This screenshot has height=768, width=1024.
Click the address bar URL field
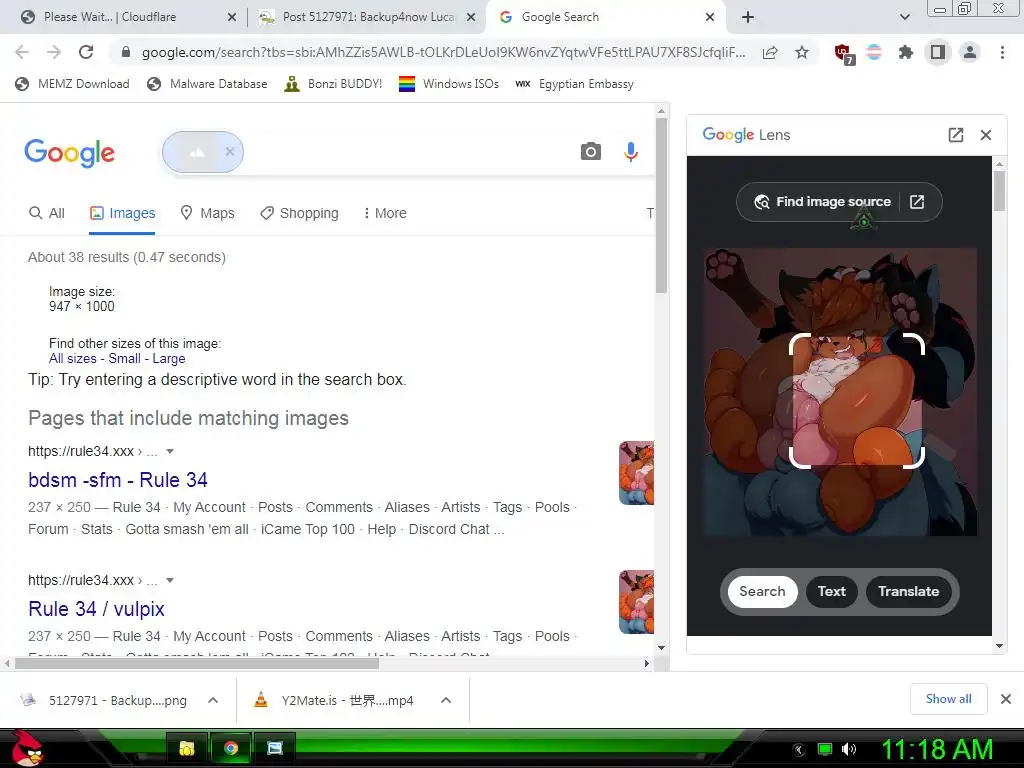443,52
